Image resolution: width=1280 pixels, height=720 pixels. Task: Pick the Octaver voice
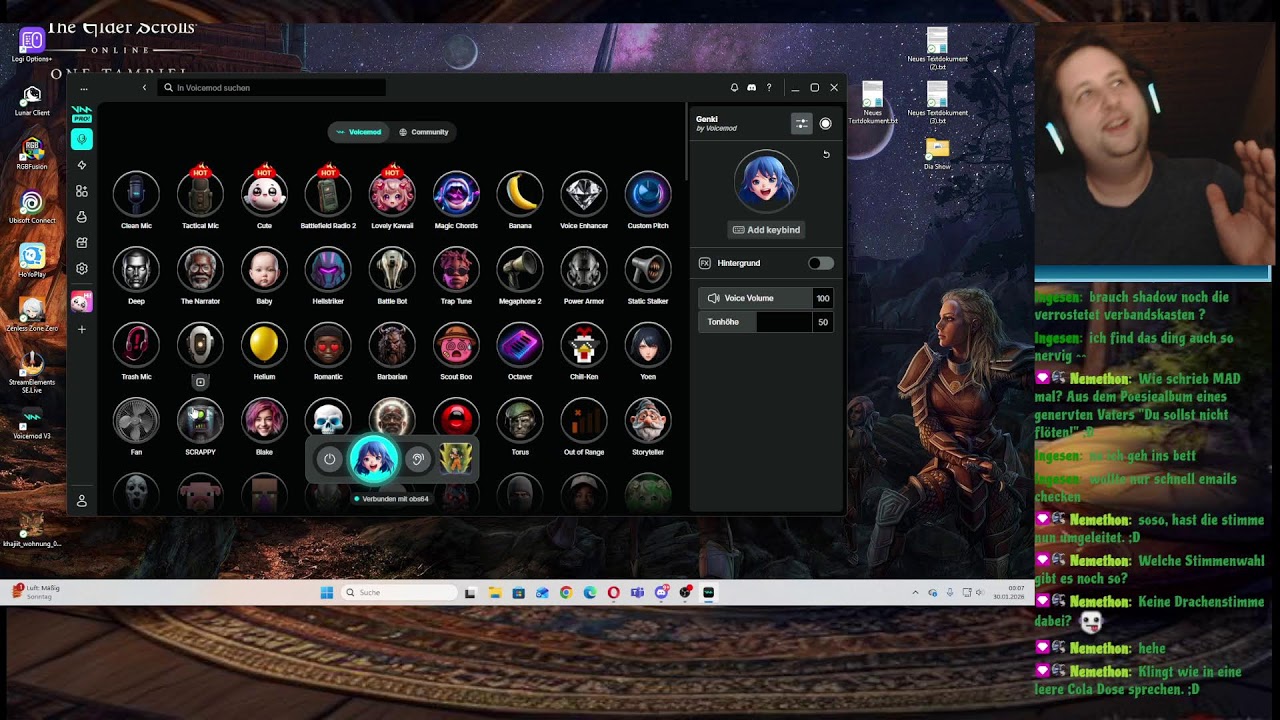(520, 345)
